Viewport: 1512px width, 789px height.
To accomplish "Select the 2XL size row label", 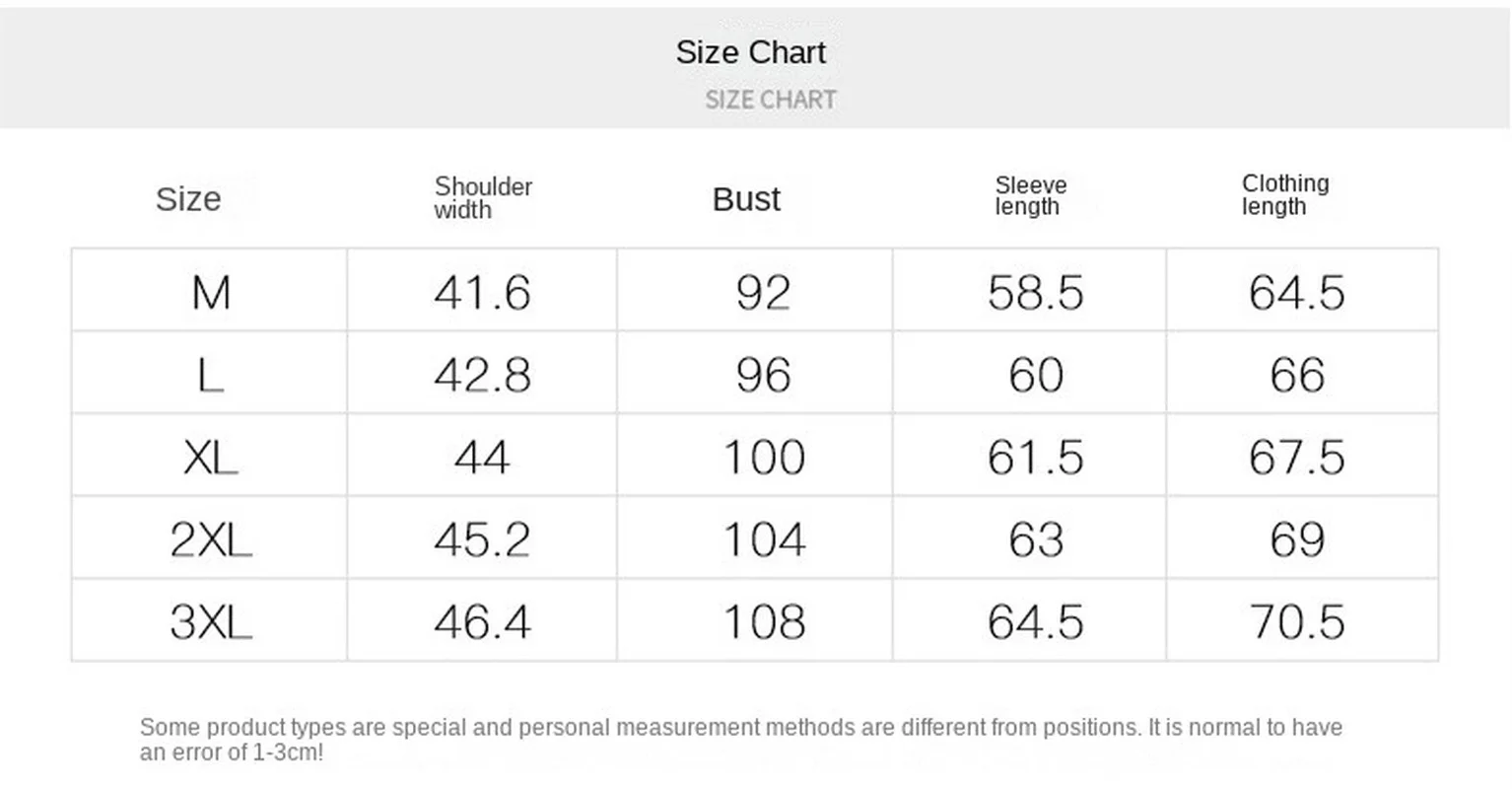I will click(211, 539).
